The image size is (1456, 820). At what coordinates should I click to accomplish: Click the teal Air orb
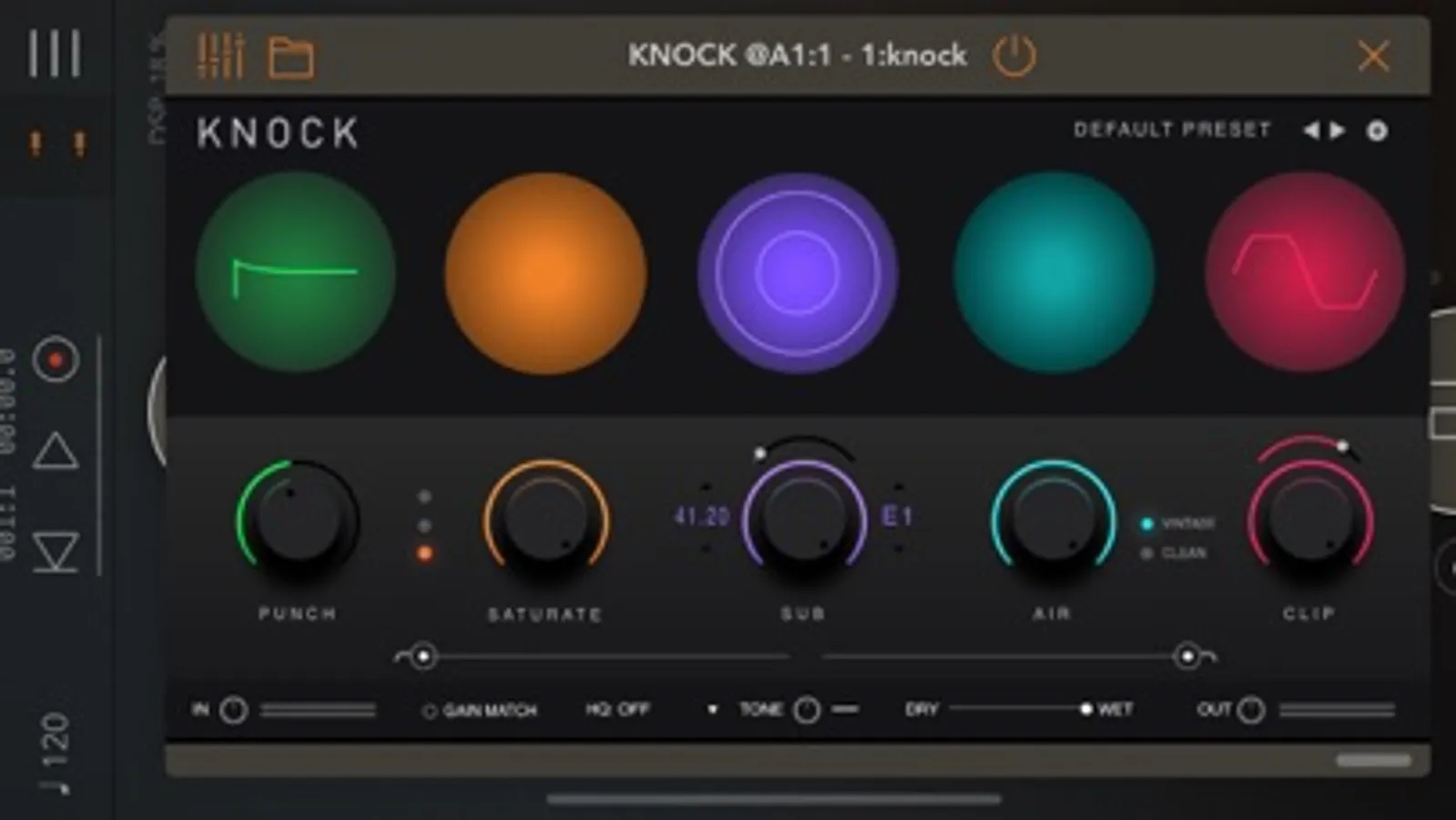pyautogui.click(x=1053, y=272)
